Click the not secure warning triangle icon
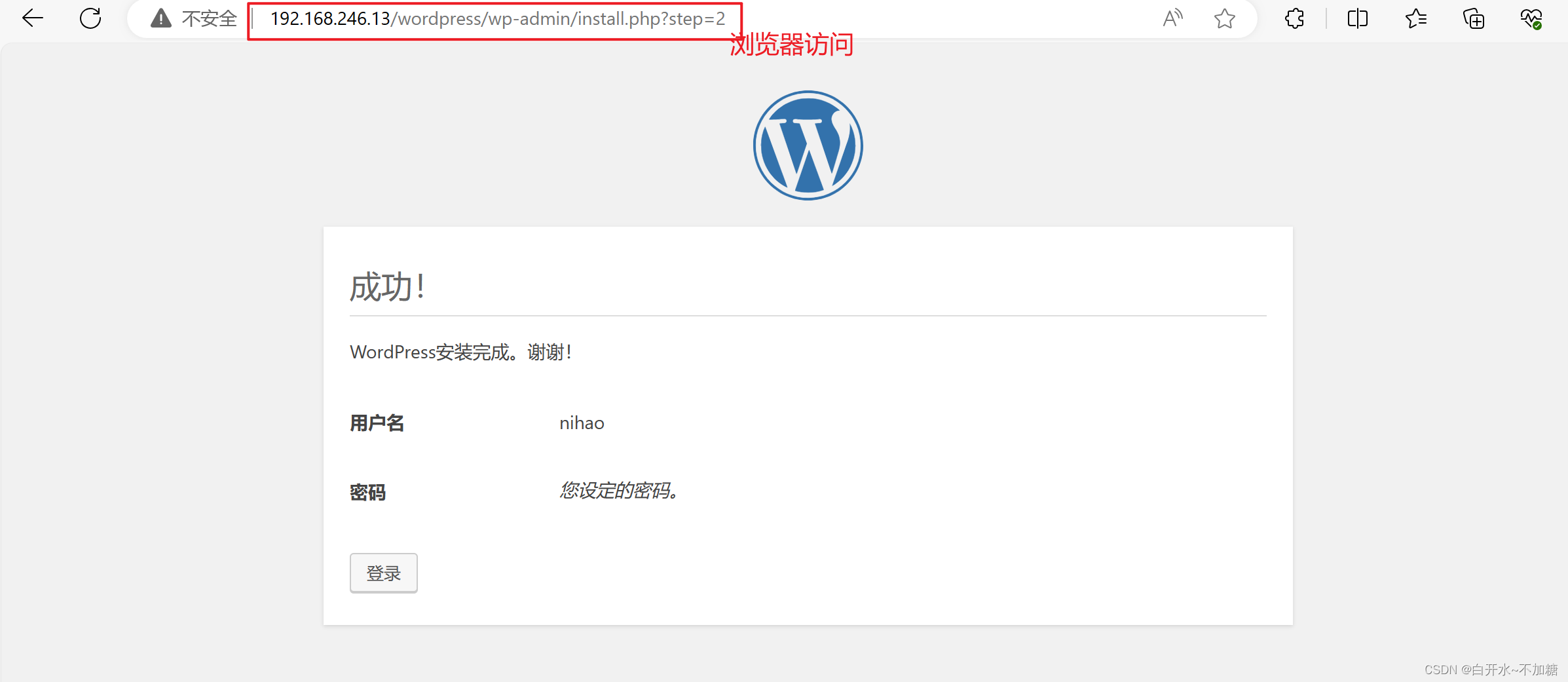The width and height of the screenshot is (1568, 682). click(x=160, y=18)
